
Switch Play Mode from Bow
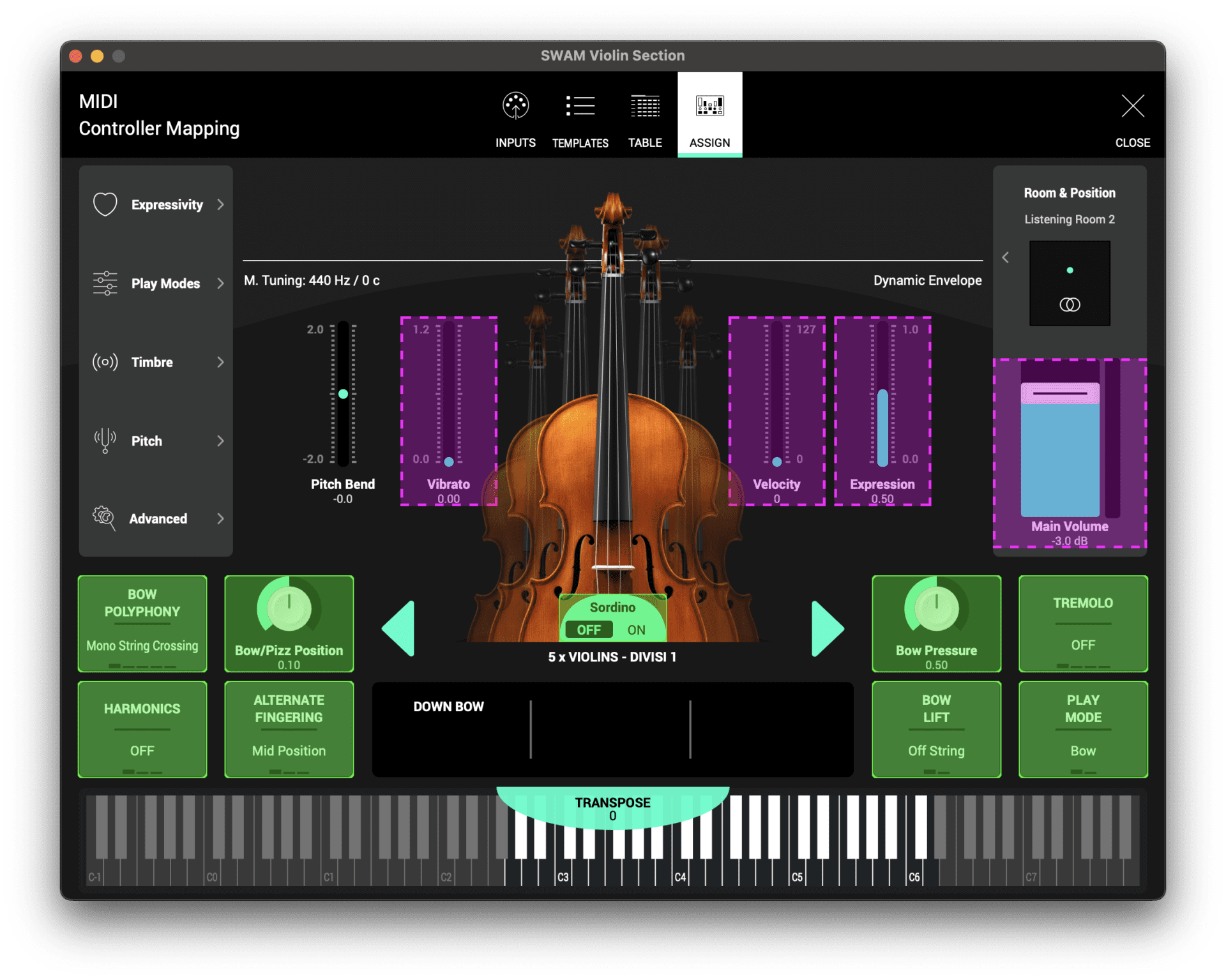pyautogui.click(x=1082, y=729)
